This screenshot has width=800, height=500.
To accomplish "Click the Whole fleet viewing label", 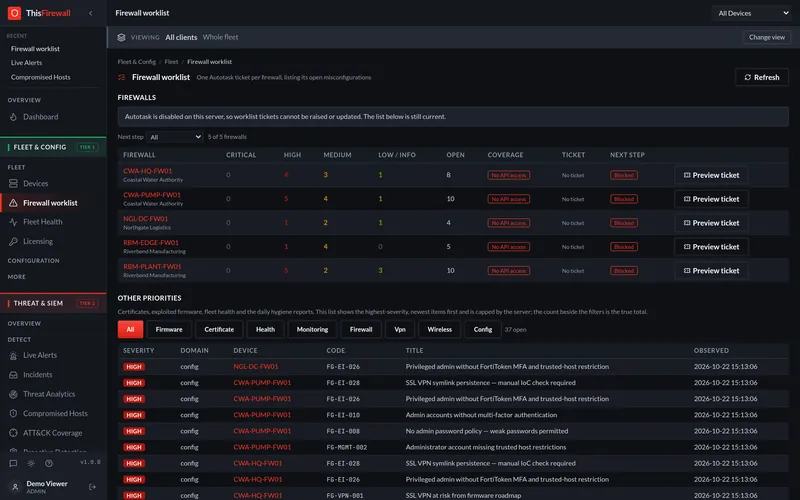I will coord(220,37).
